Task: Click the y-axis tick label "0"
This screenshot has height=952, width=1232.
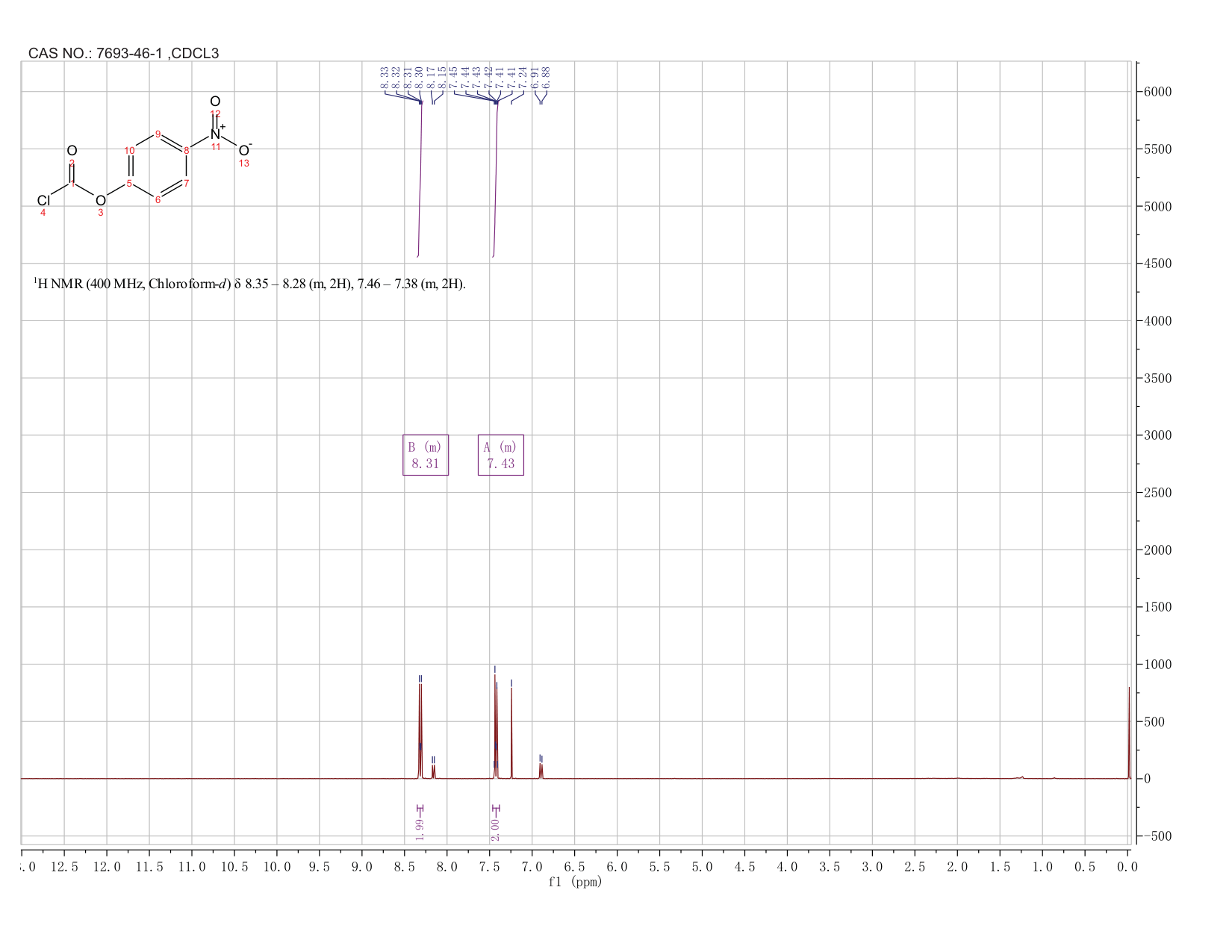Action: (1147, 779)
